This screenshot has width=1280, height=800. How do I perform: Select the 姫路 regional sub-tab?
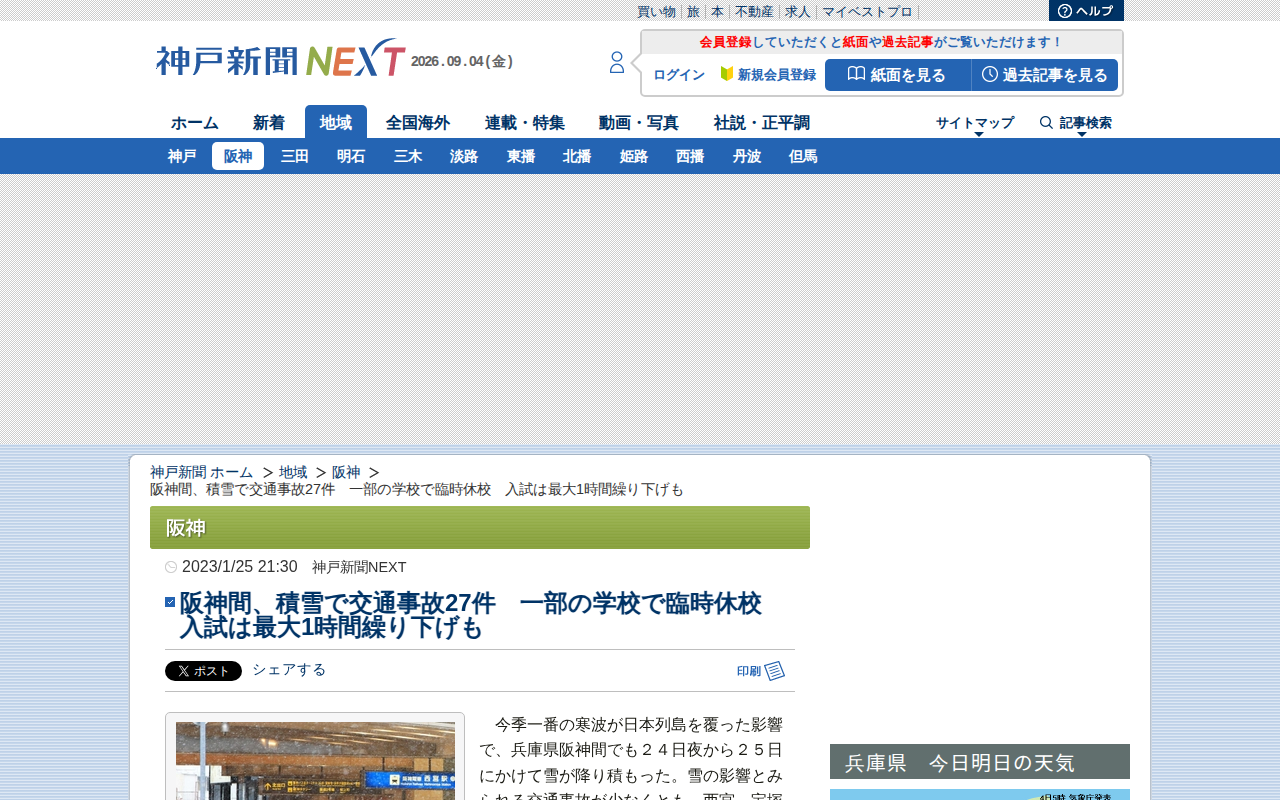[634, 156]
